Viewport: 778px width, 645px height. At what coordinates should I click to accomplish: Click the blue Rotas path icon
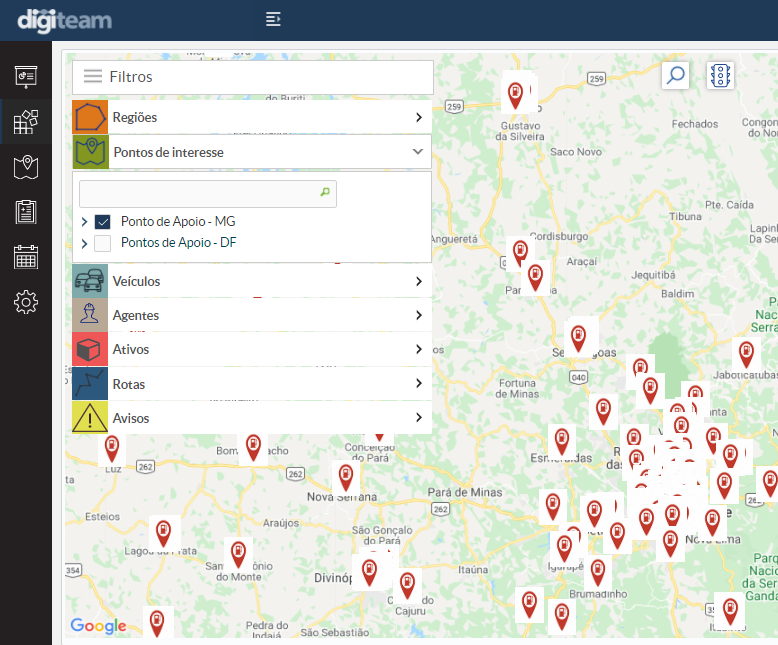pos(90,384)
